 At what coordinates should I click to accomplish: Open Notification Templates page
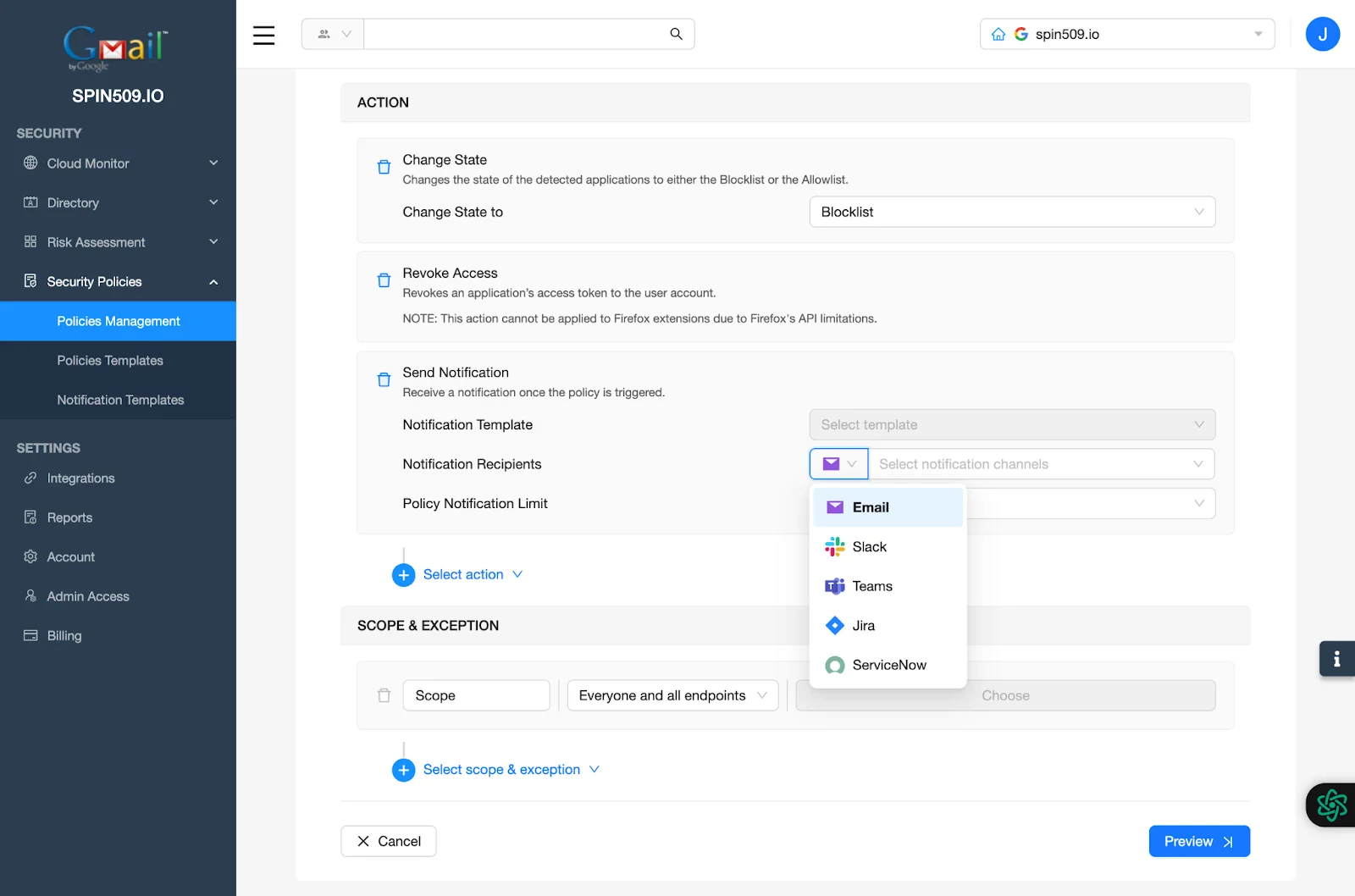[120, 399]
